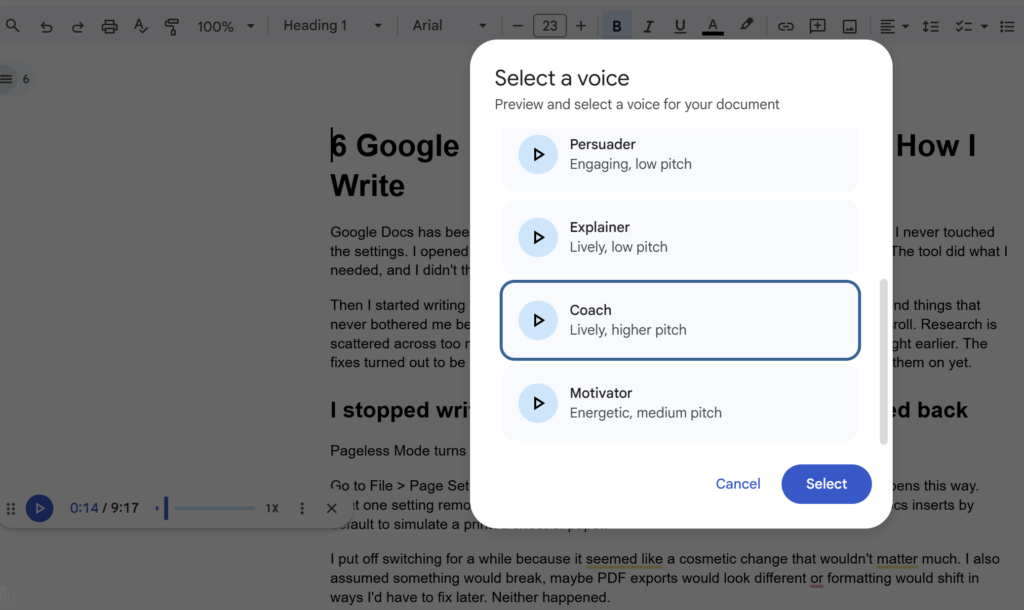Toggle underline formatting
This screenshot has height=610, width=1024.
(x=680, y=26)
